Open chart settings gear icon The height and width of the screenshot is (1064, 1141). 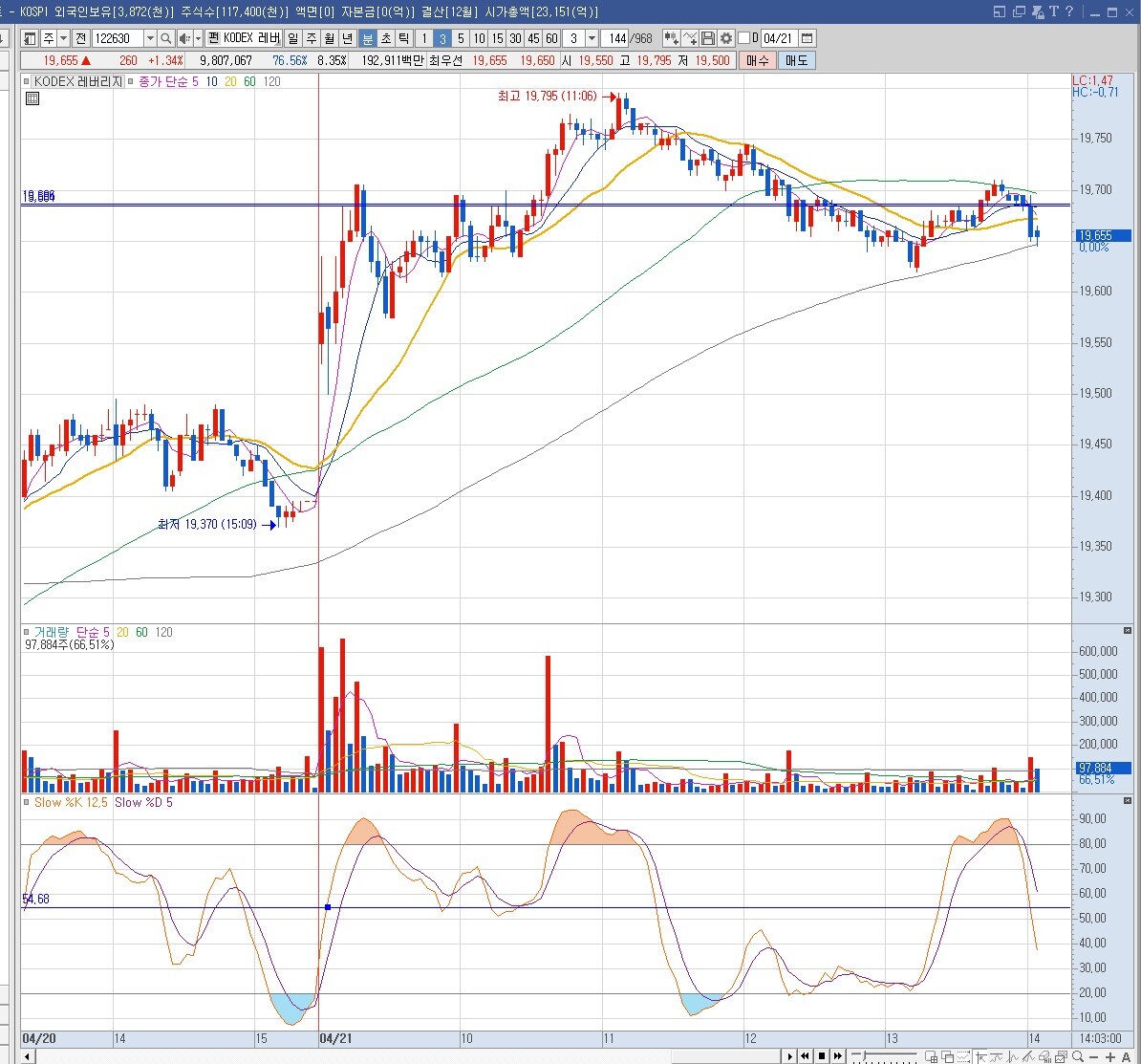pyautogui.click(x=725, y=38)
